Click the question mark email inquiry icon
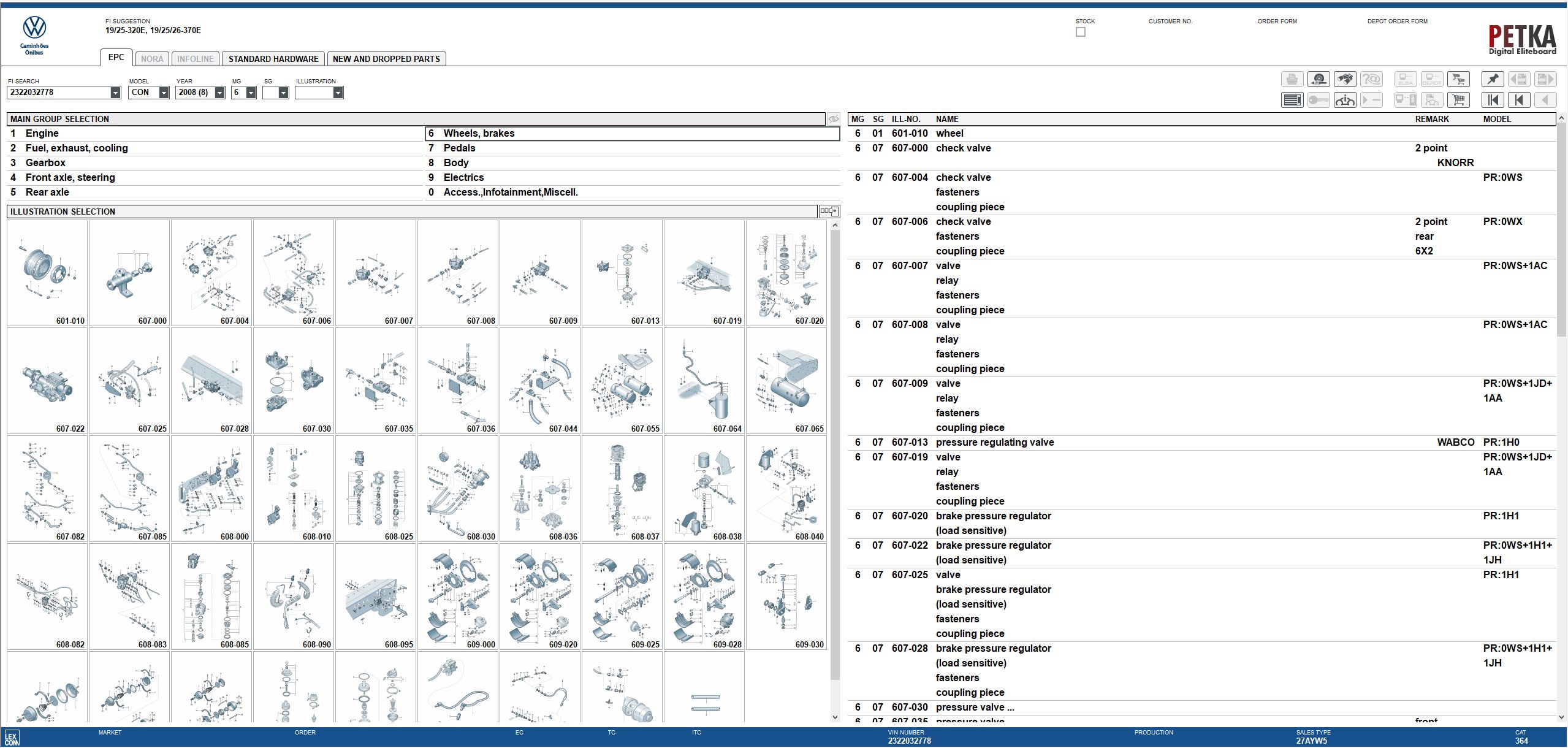 tap(1371, 79)
